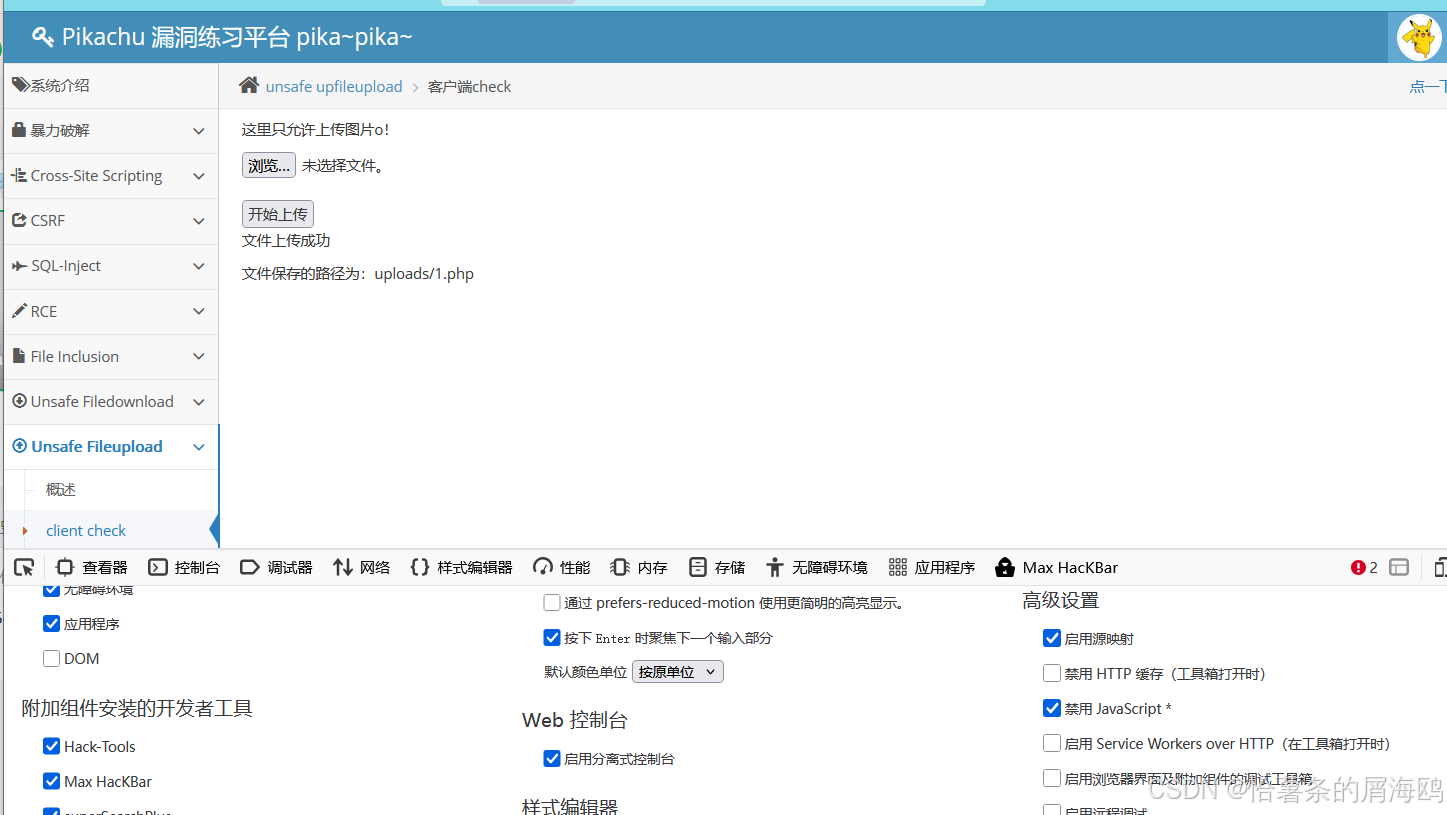Click the pencil icon beside RCE
Screen dimensions: 1447x815
point(19,311)
